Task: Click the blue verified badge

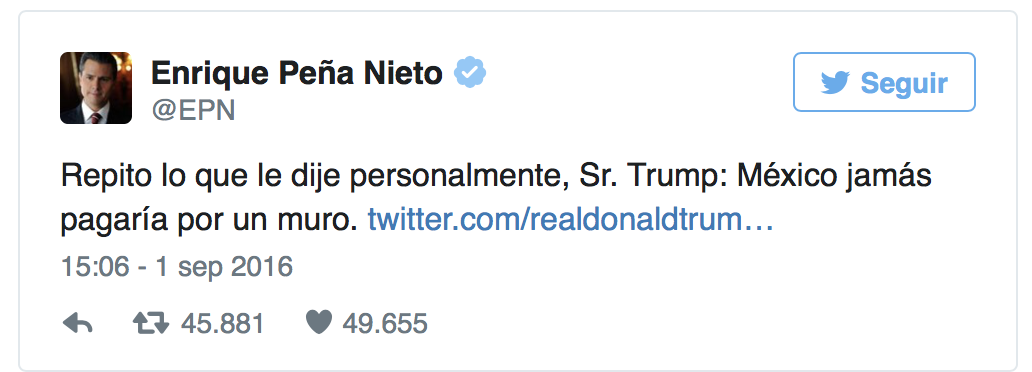Action: [x=470, y=72]
